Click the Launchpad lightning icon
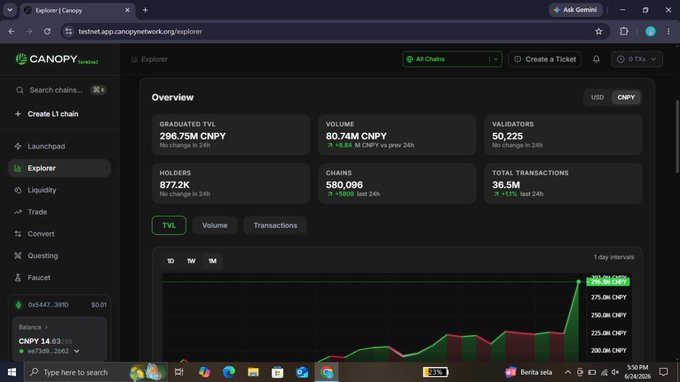680x382 pixels. click(18, 146)
